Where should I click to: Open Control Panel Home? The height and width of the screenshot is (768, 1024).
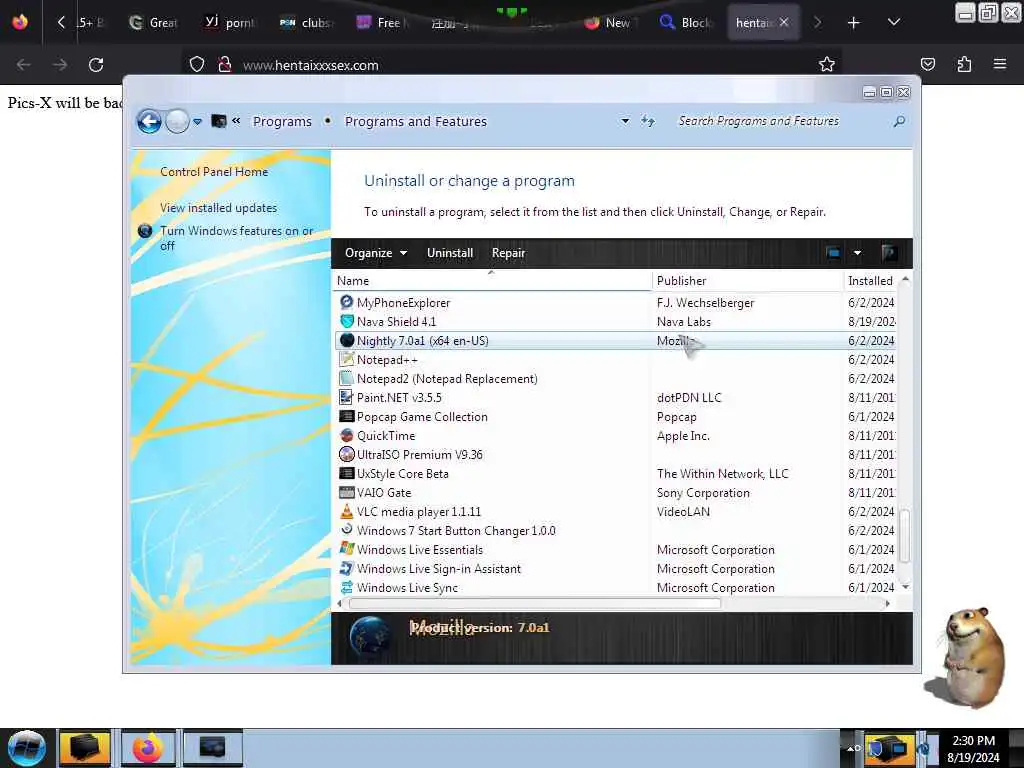coord(214,172)
